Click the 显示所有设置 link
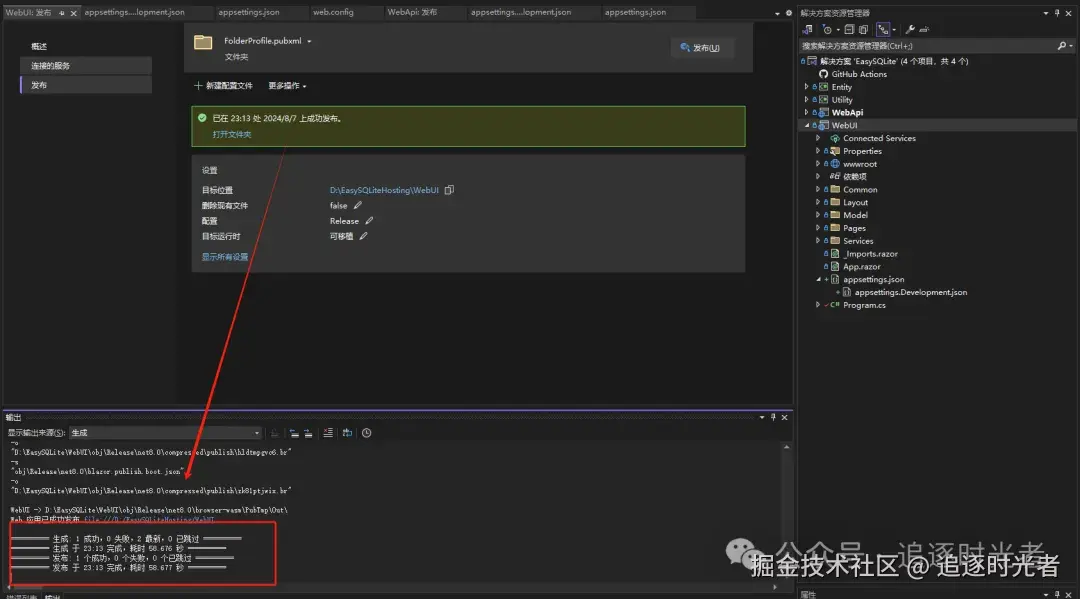Image resolution: width=1080 pixels, height=599 pixels. click(225, 257)
